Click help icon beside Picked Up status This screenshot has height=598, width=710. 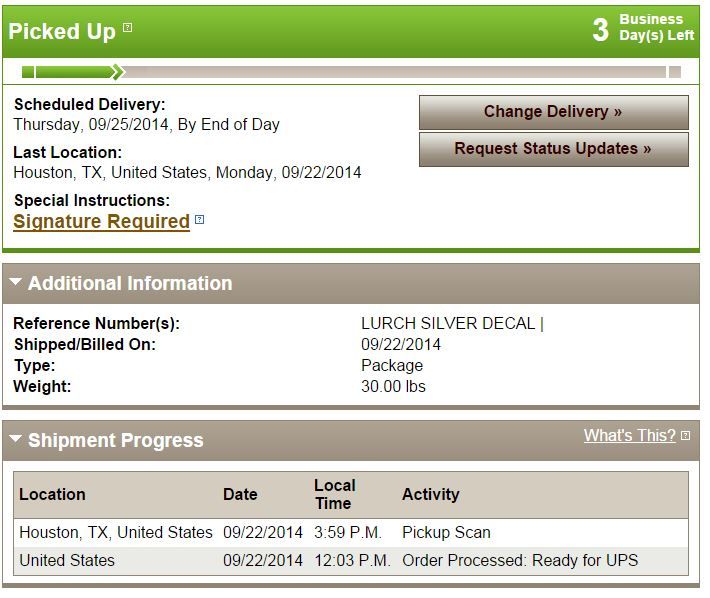pos(128,28)
